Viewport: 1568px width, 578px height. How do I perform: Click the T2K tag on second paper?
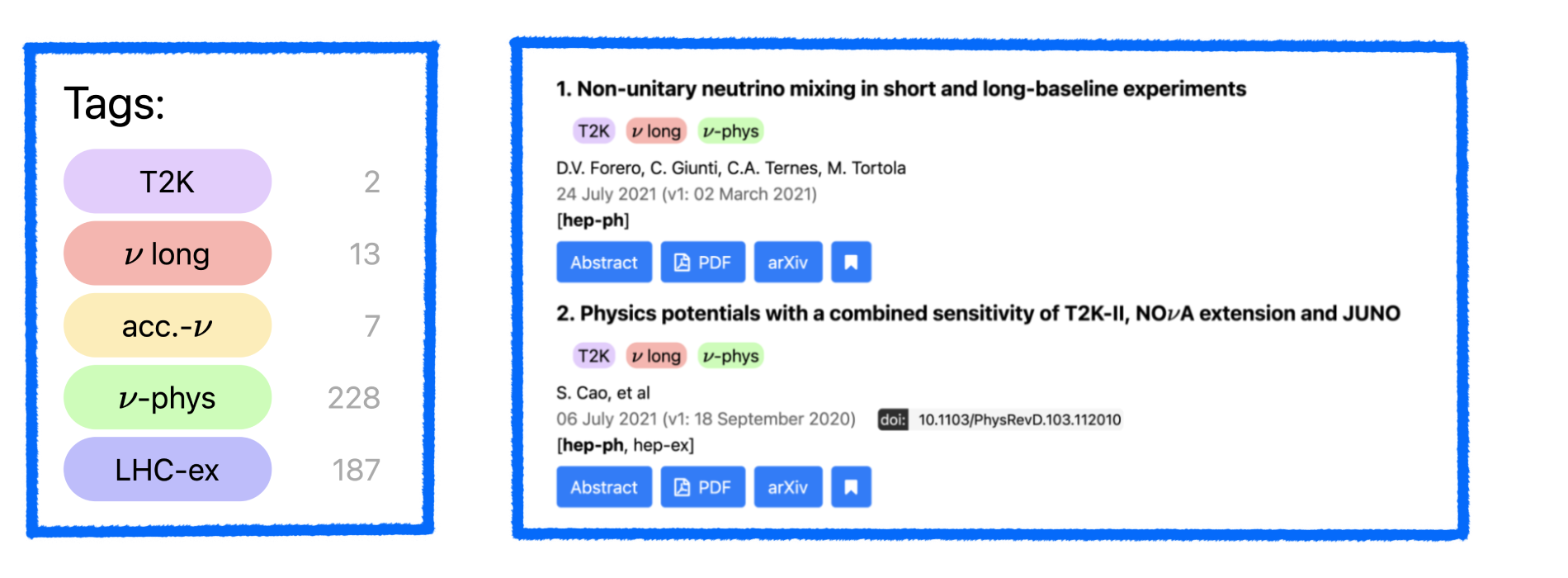coord(593,356)
